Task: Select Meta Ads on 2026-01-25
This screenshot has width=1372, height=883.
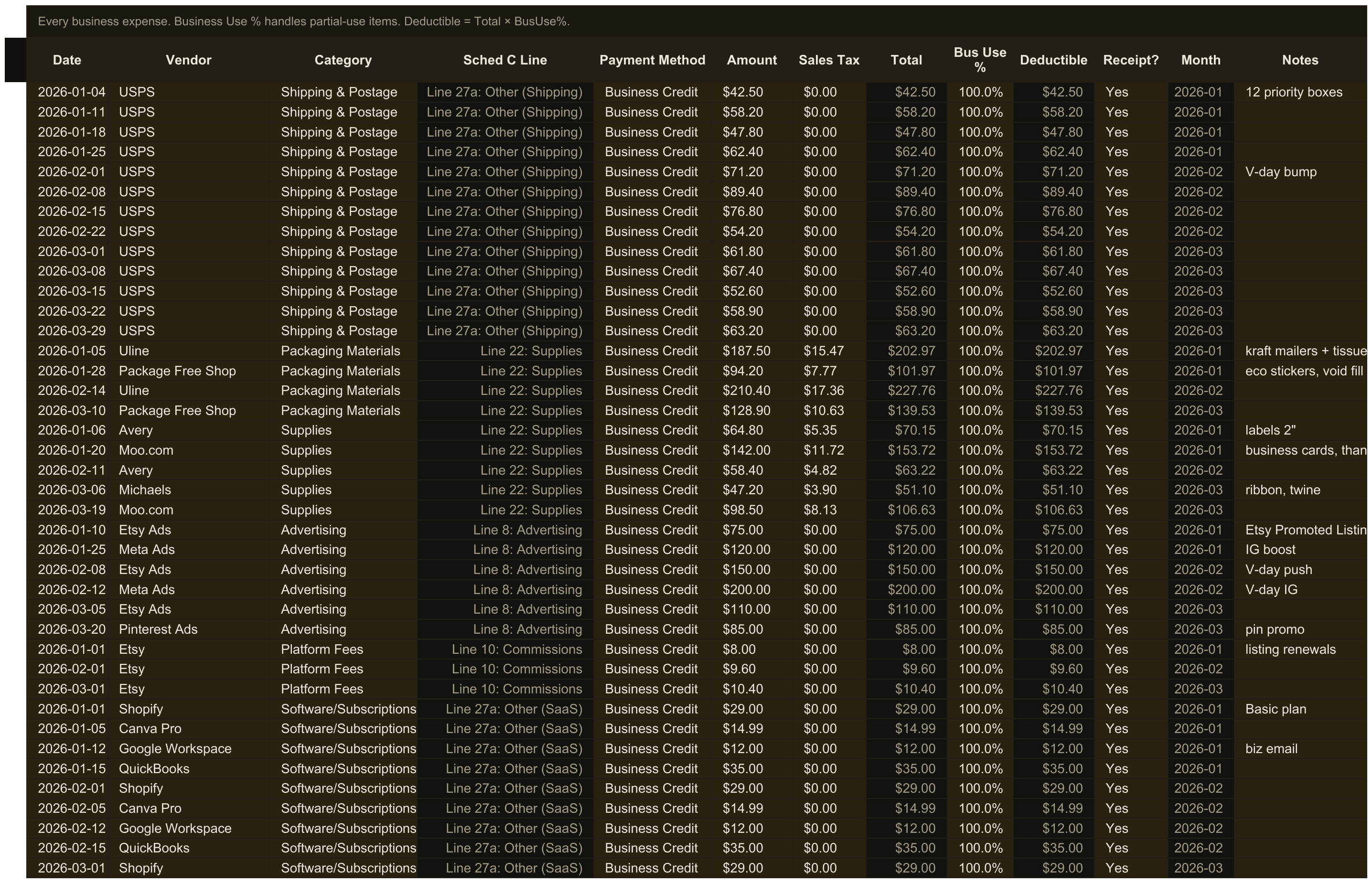Action: [x=189, y=549]
